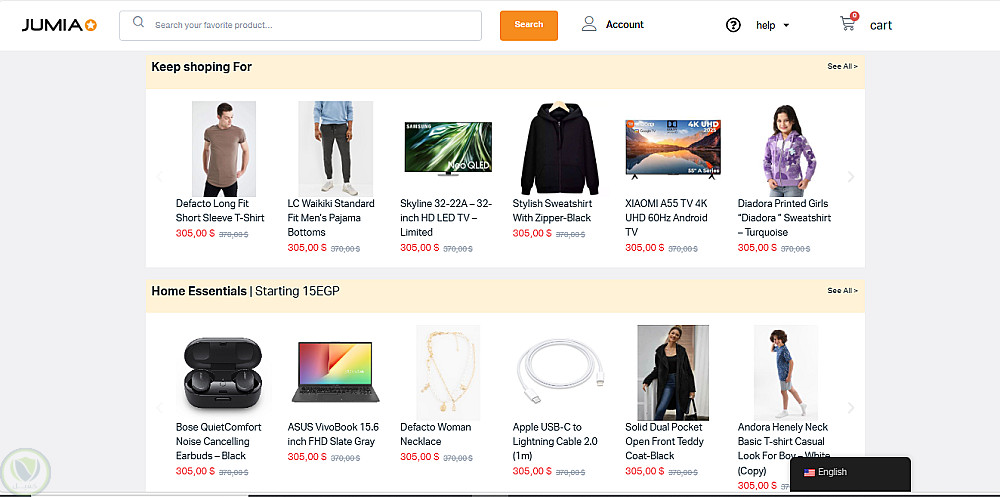
Task: Click the help question mark icon
Action: 733,25
